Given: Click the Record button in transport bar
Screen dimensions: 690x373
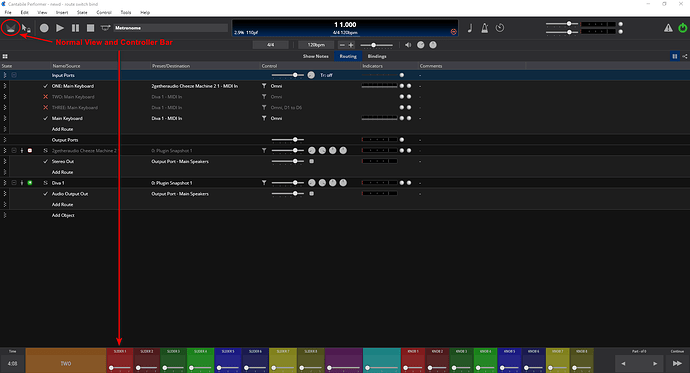Looking at the screenshot, I should coord(44,28).
